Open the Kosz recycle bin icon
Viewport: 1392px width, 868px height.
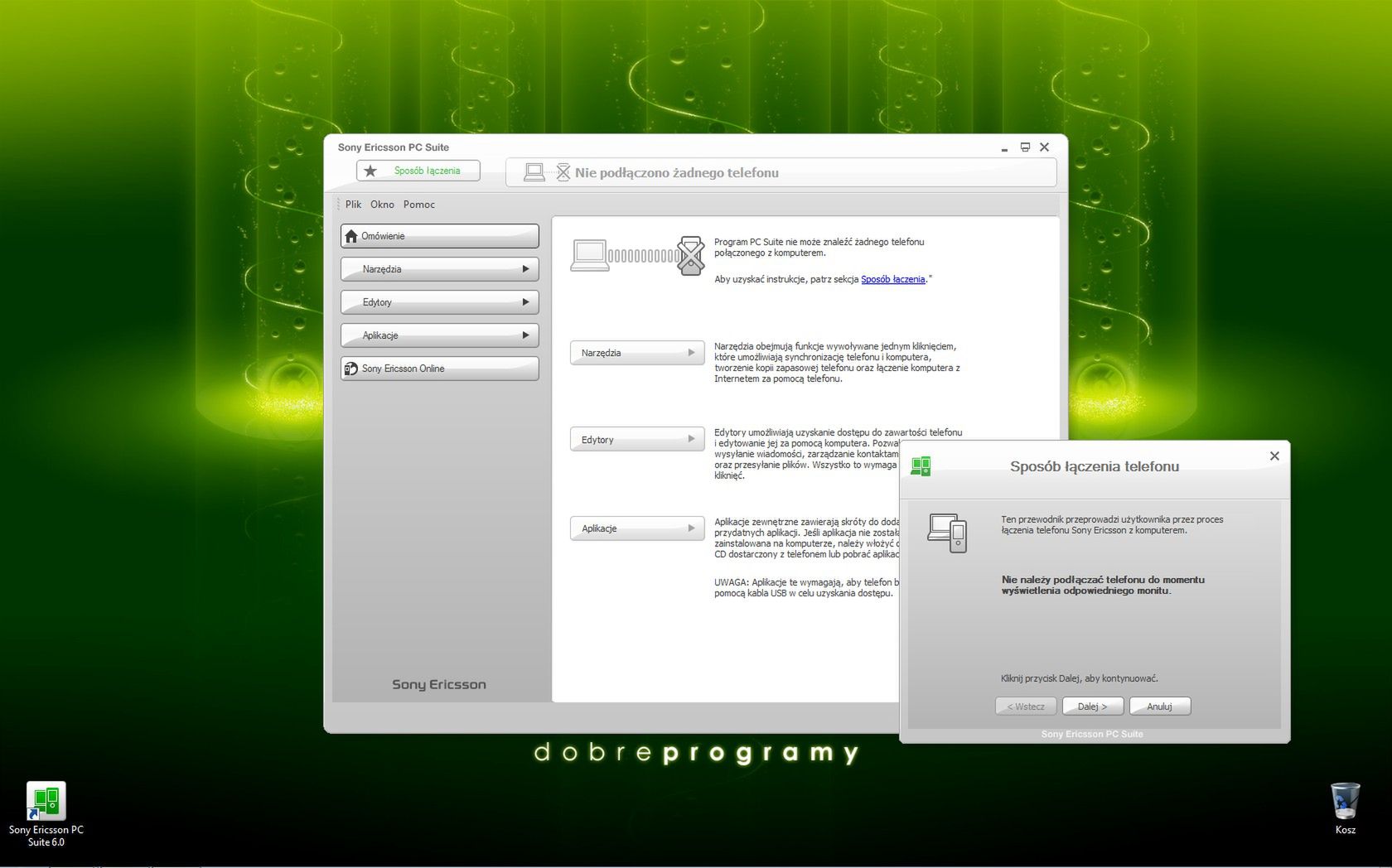click(1345, 808)
